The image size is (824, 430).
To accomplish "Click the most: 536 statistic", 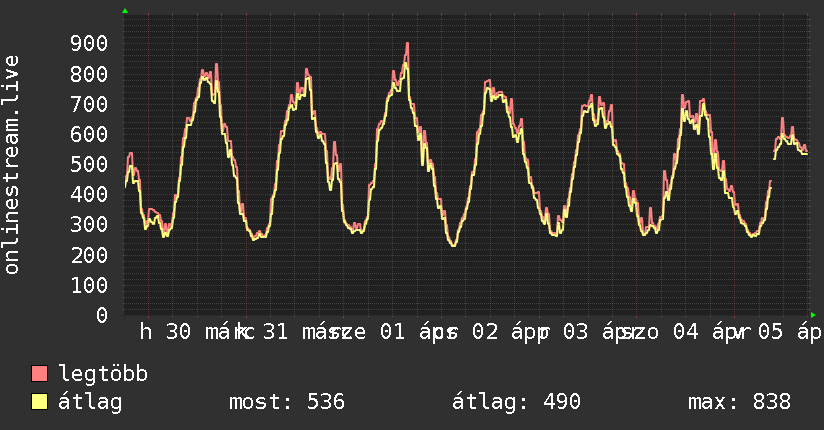I will 287,402.
